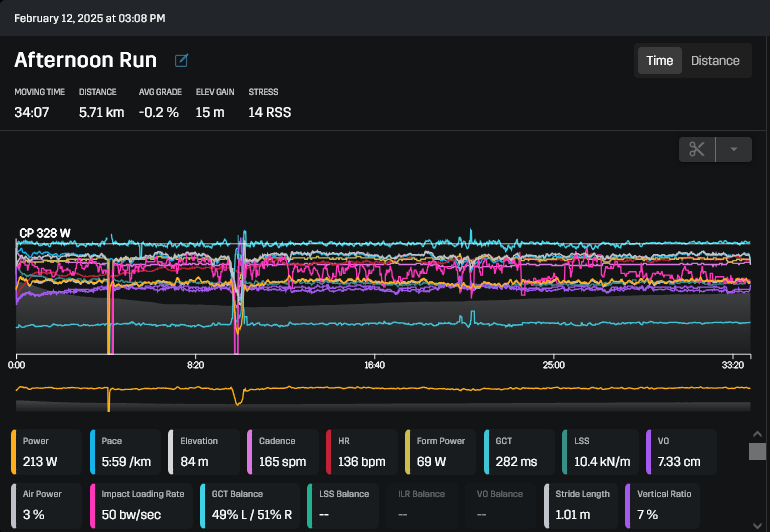Toggle the GCT Balance metric
The image size is (770, 532).
(250, 505)
